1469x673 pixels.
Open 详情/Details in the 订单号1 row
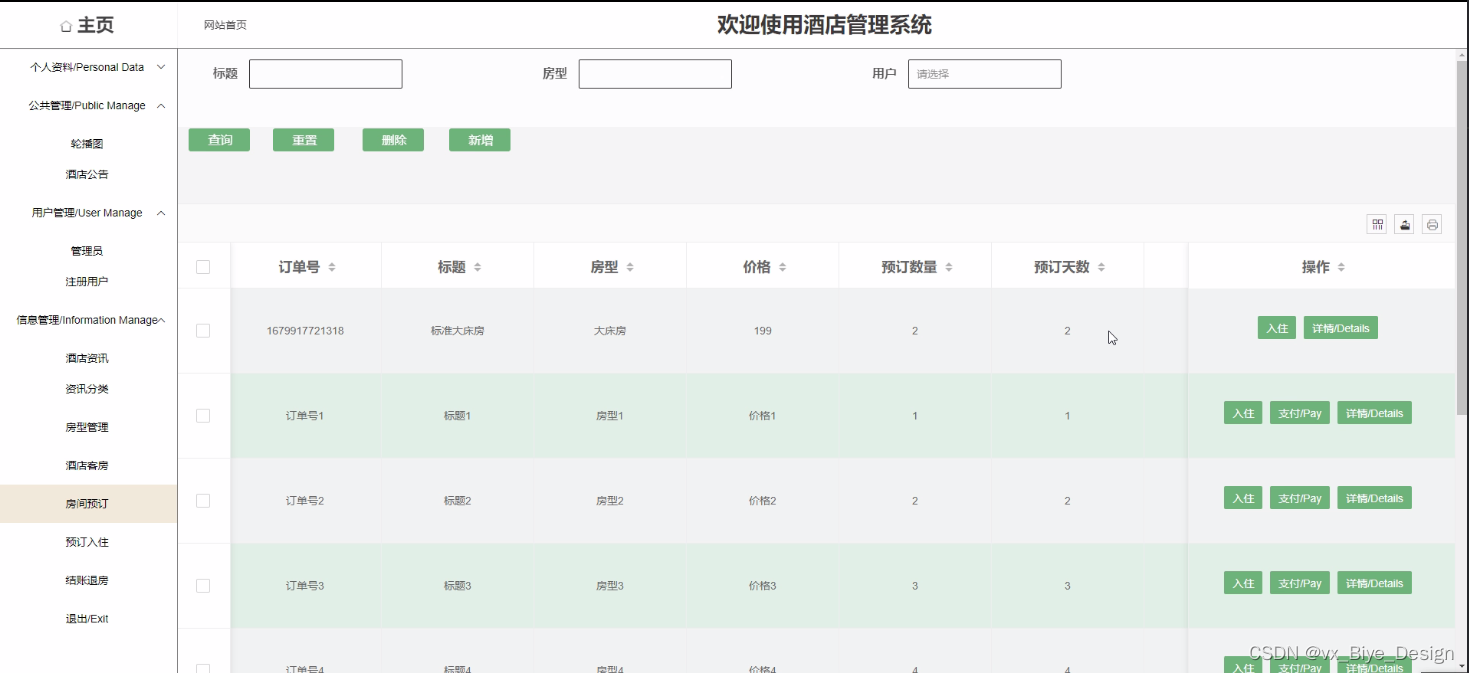pos(1374,413)
